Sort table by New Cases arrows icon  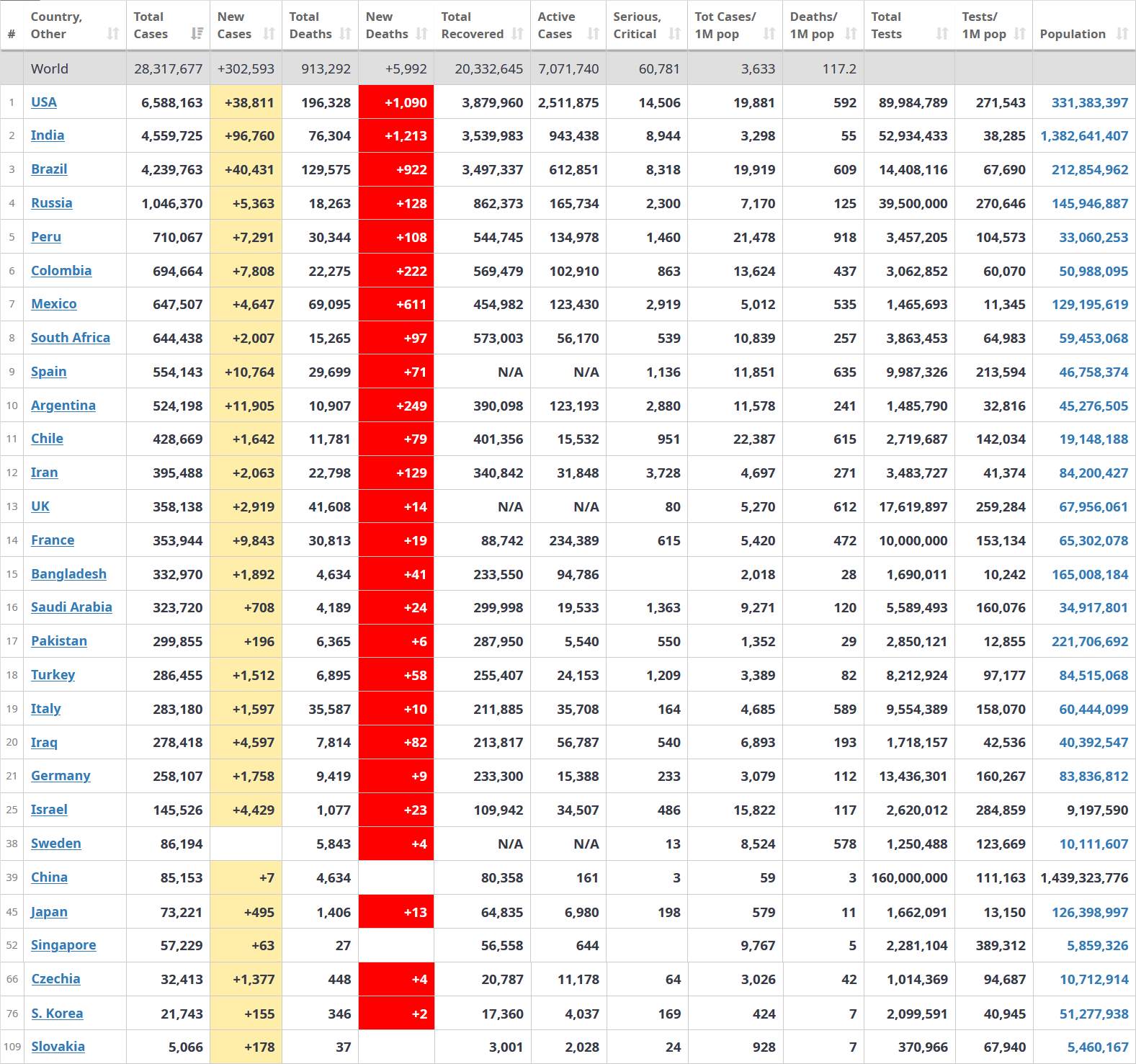coord(269,34)
